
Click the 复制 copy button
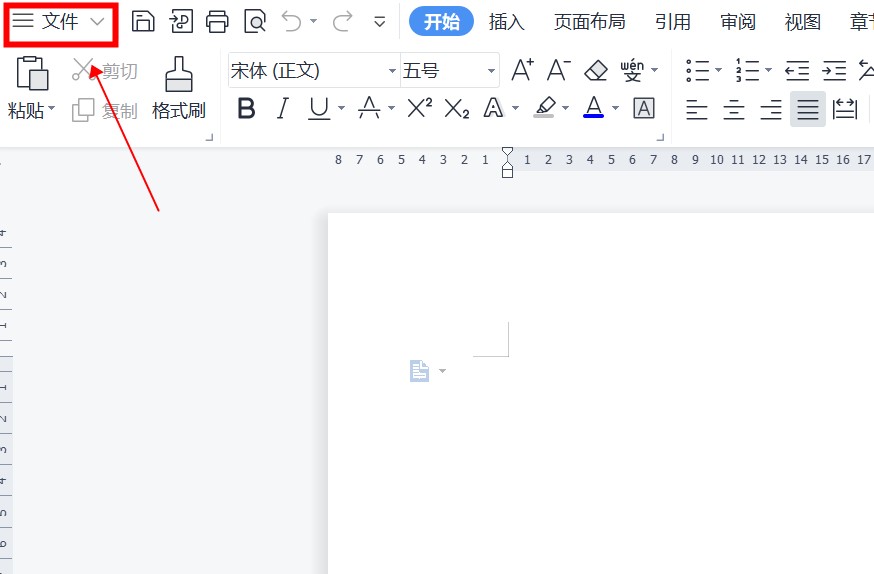tap(105, 110)
